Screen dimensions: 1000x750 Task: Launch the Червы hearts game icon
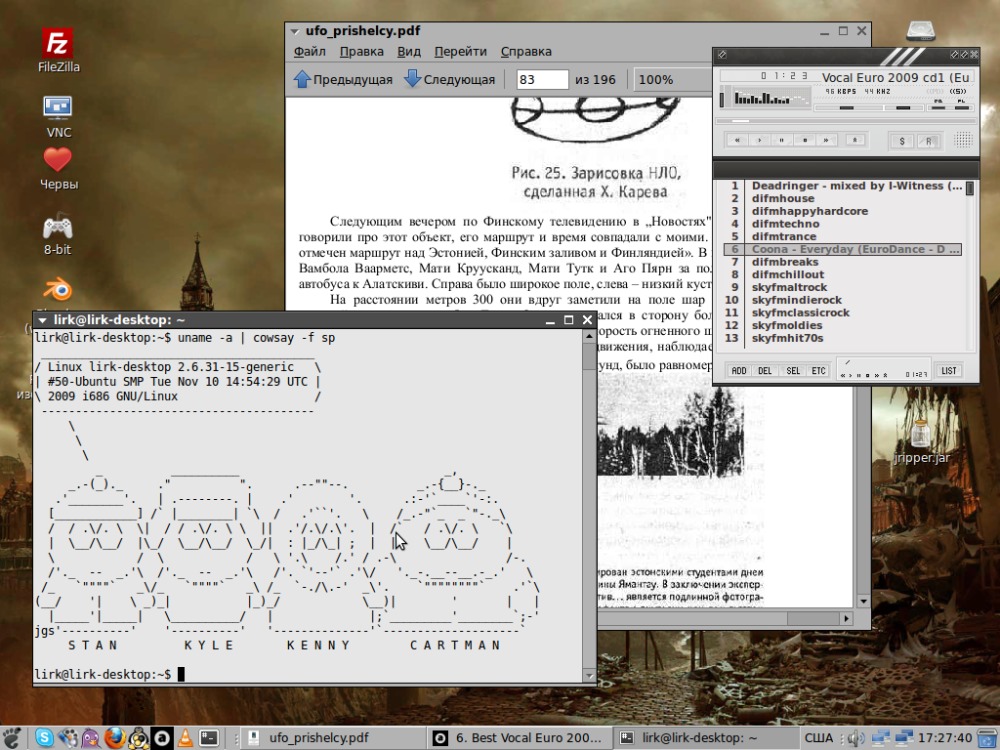point(58,169)
